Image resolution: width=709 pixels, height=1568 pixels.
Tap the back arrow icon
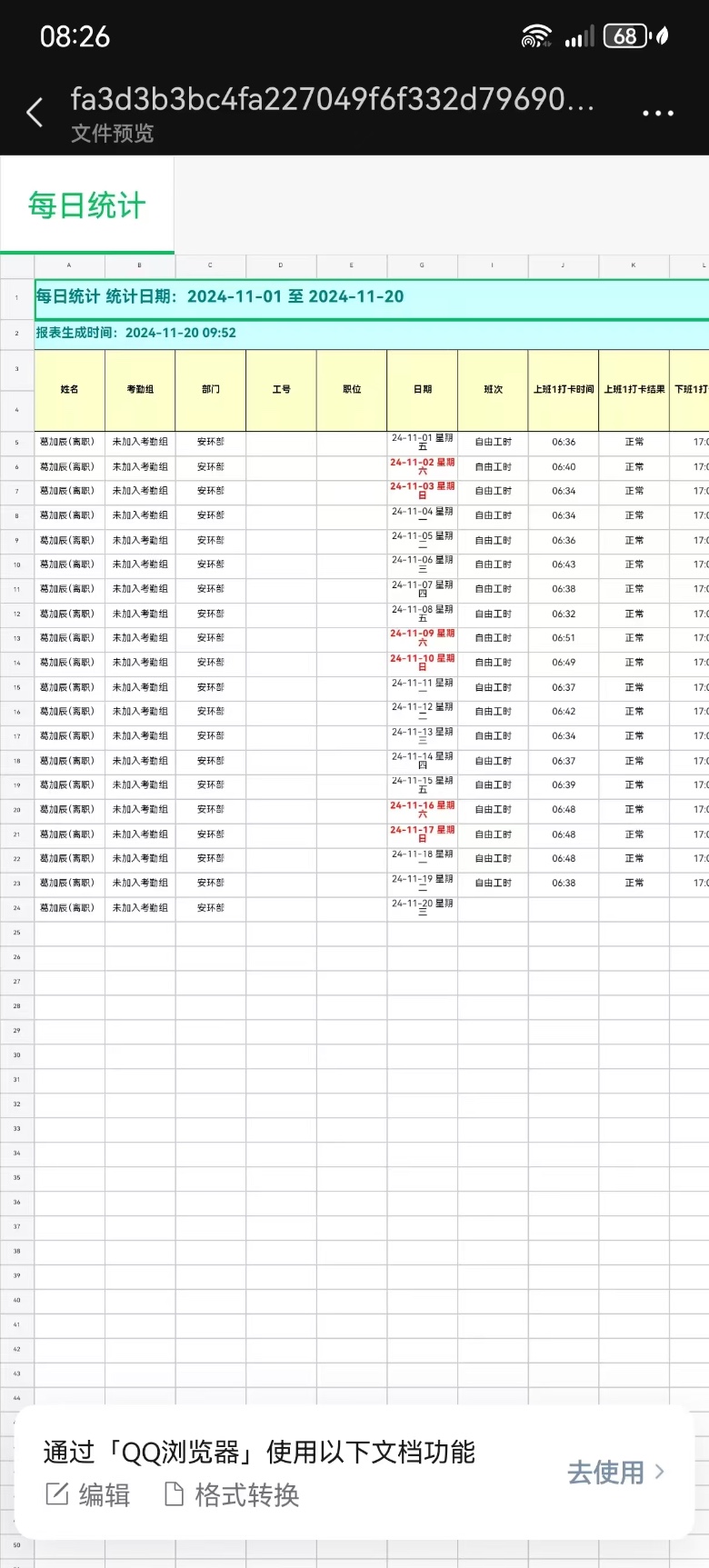coord(35,113)
